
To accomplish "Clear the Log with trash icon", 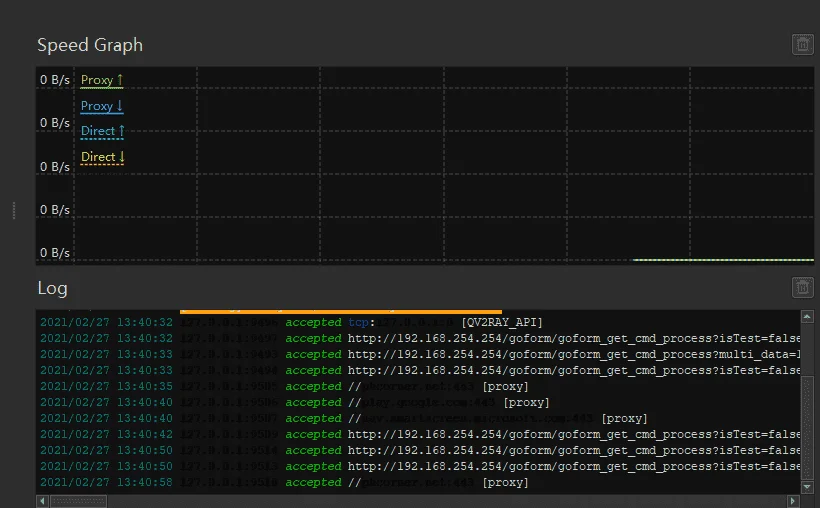I will click(803, 287).
